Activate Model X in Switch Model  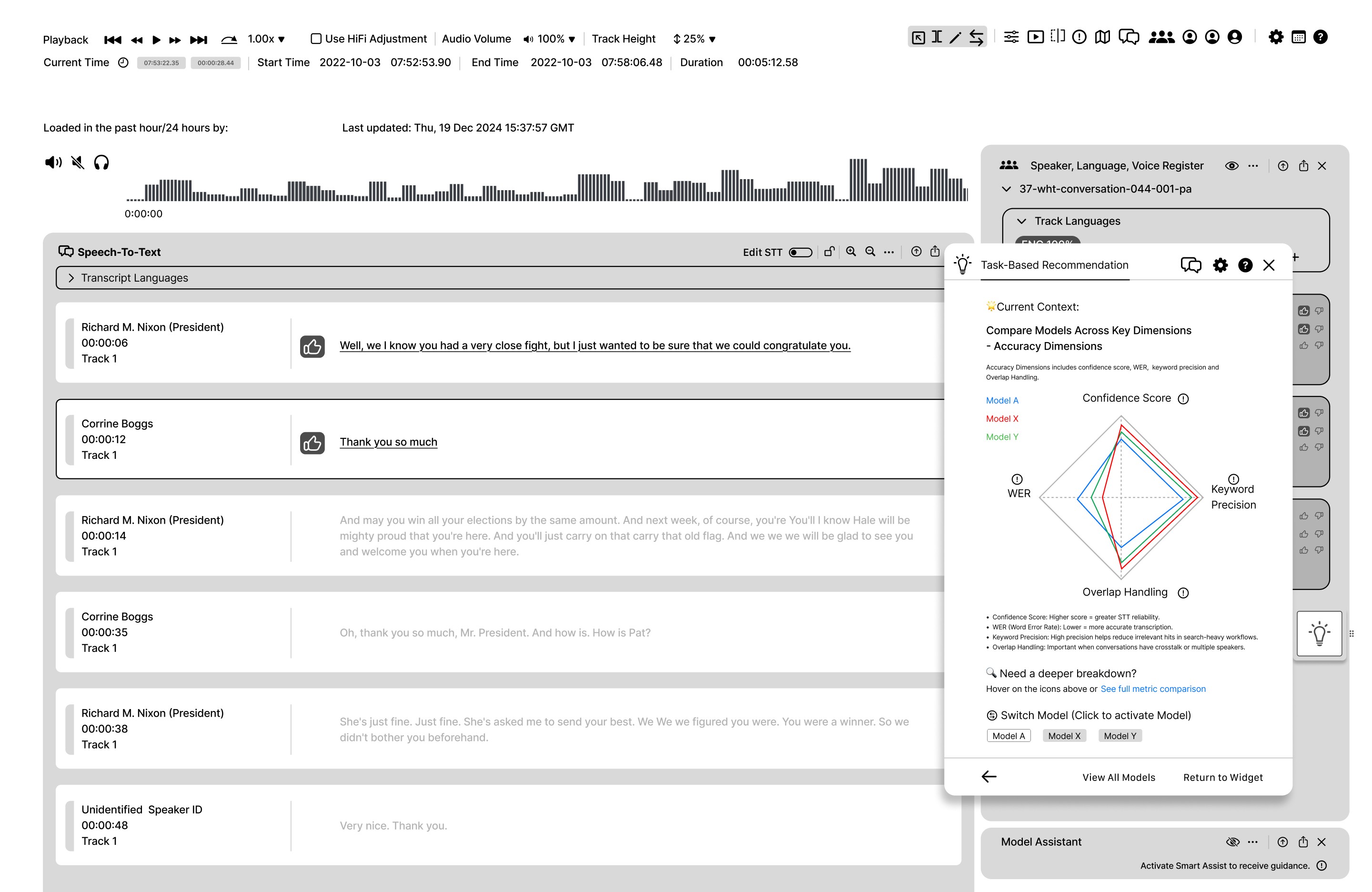click(x=1064, y=736)
